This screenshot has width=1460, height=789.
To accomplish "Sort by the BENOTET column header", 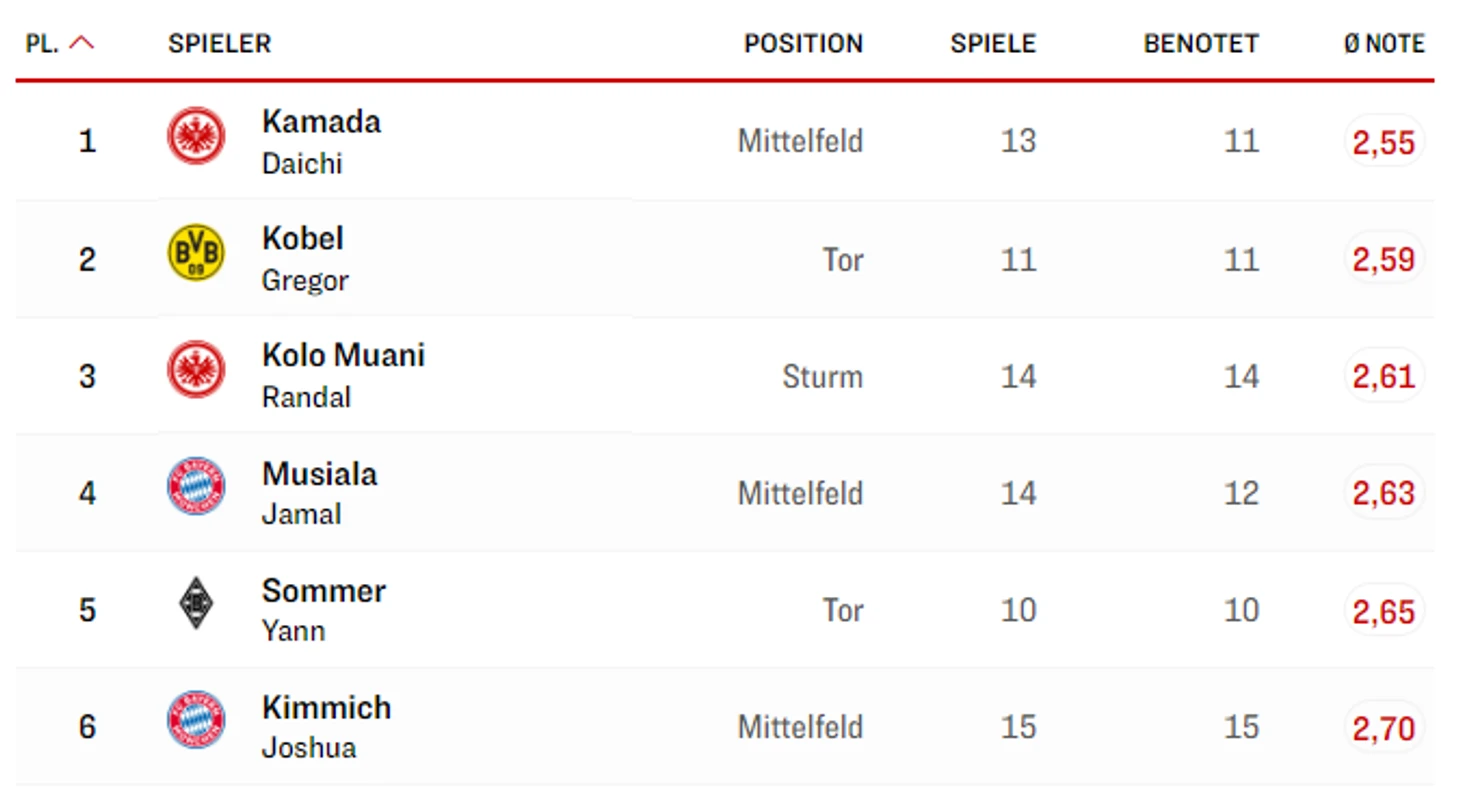I will (x=1201, y=44).
